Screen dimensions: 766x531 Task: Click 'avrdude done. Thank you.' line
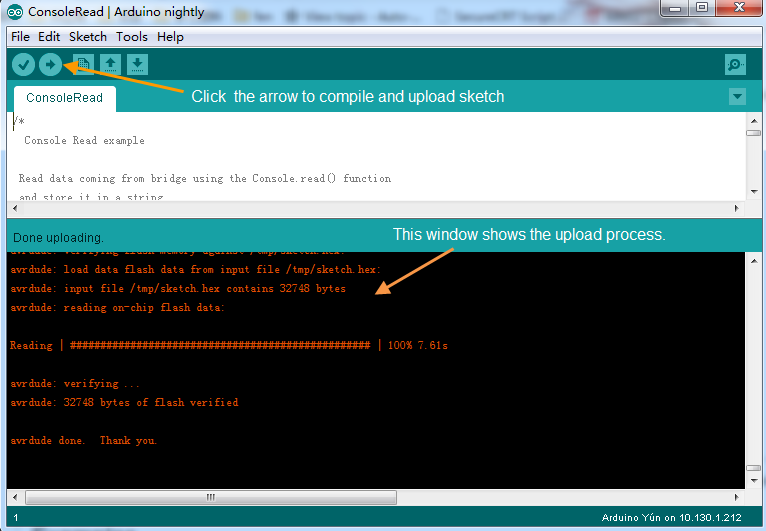click(84, 441)
